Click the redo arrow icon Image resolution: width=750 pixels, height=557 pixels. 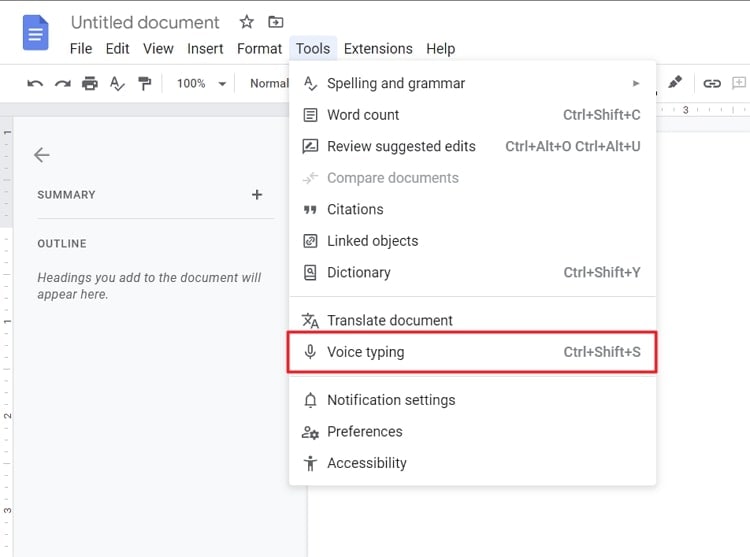point(62,84)
